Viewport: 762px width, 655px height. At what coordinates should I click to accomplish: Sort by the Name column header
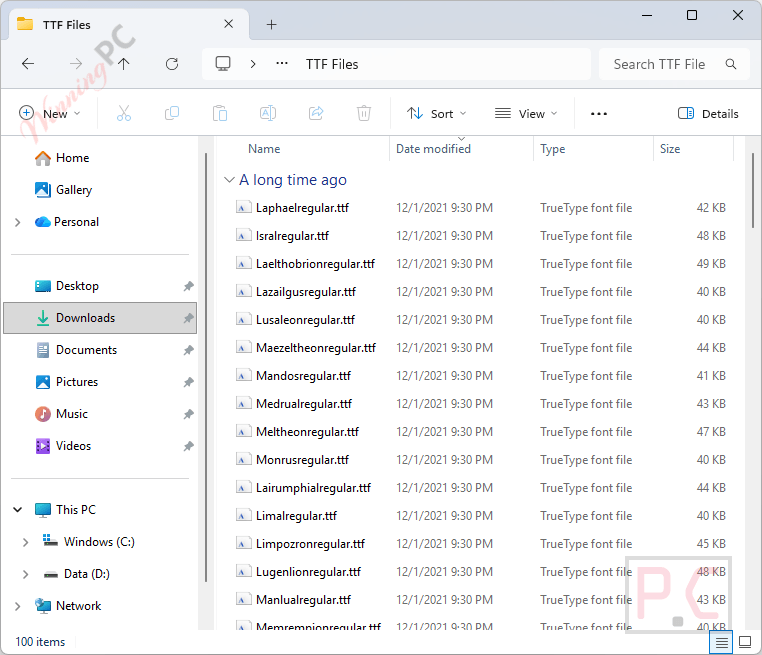(264, 149)
